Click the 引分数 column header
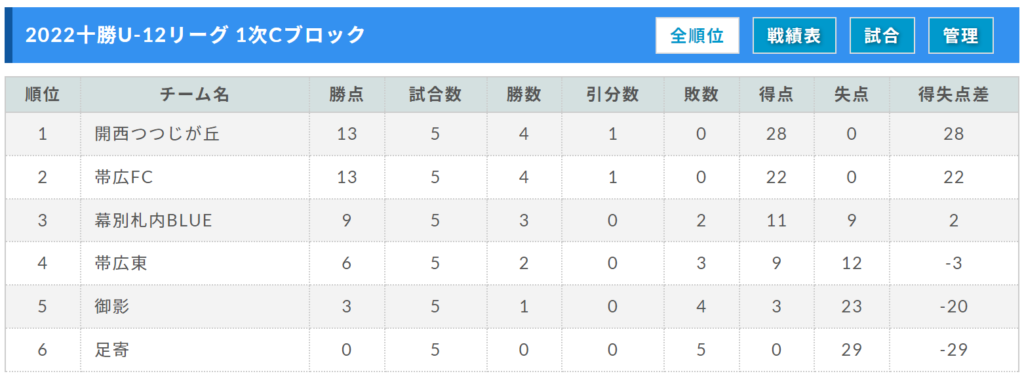 612,95
